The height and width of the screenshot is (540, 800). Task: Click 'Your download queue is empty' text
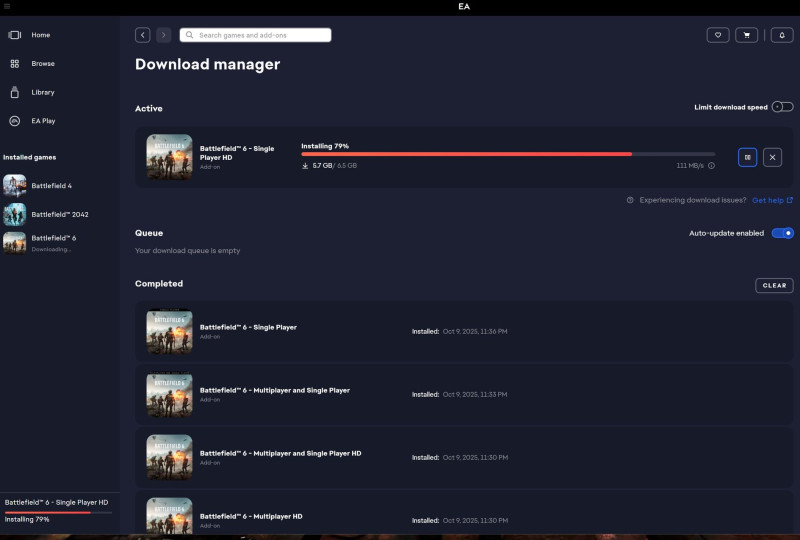[187, 251]
